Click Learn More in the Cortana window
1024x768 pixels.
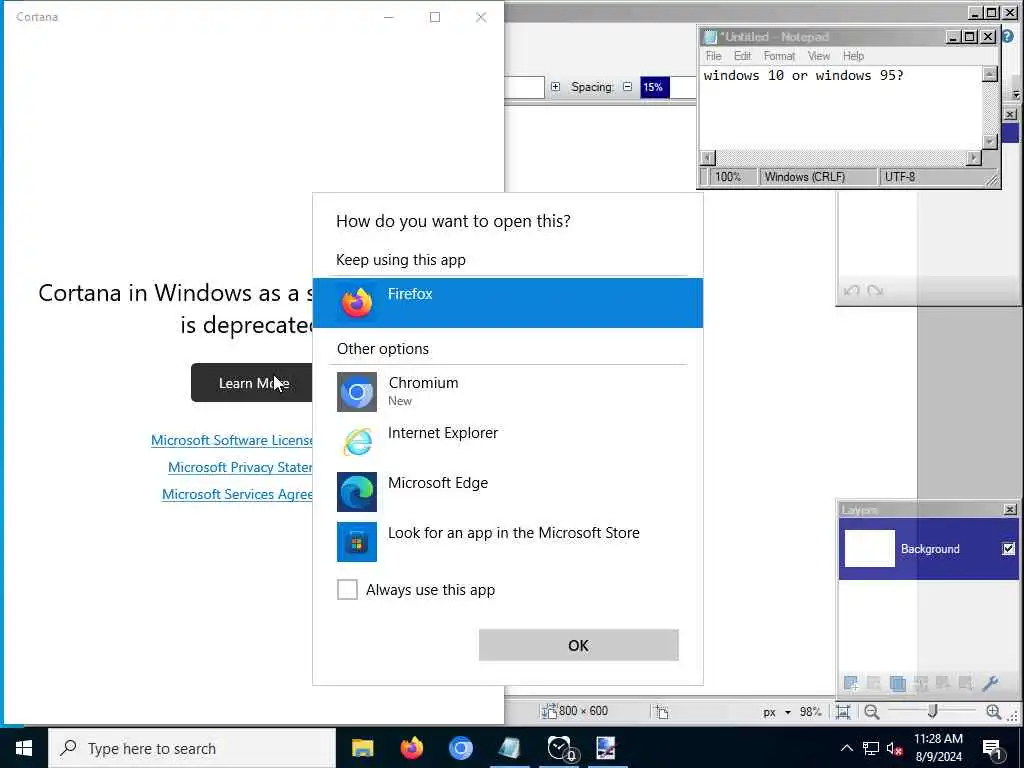point(253,383)
